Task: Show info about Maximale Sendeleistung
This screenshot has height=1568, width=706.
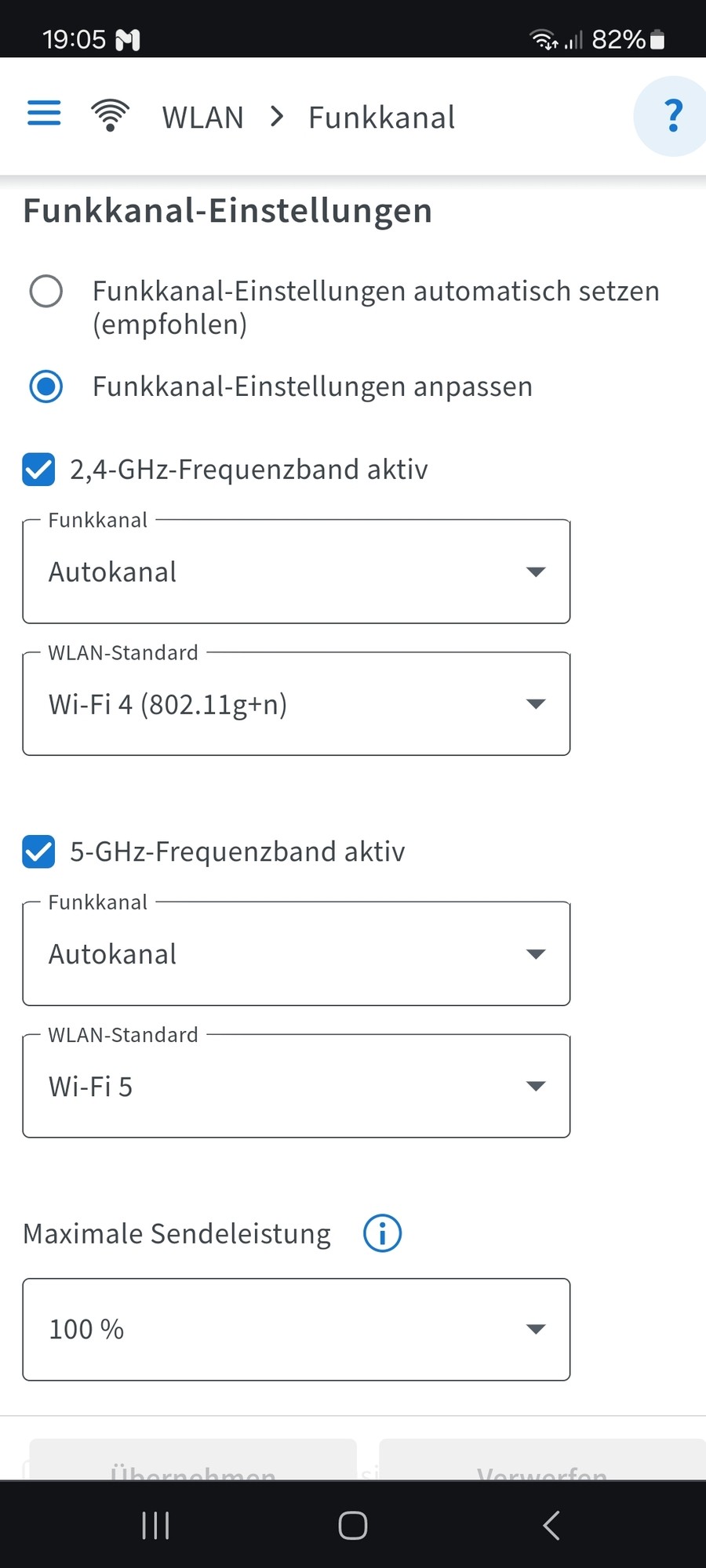Action: click(x=383, y=1233)
